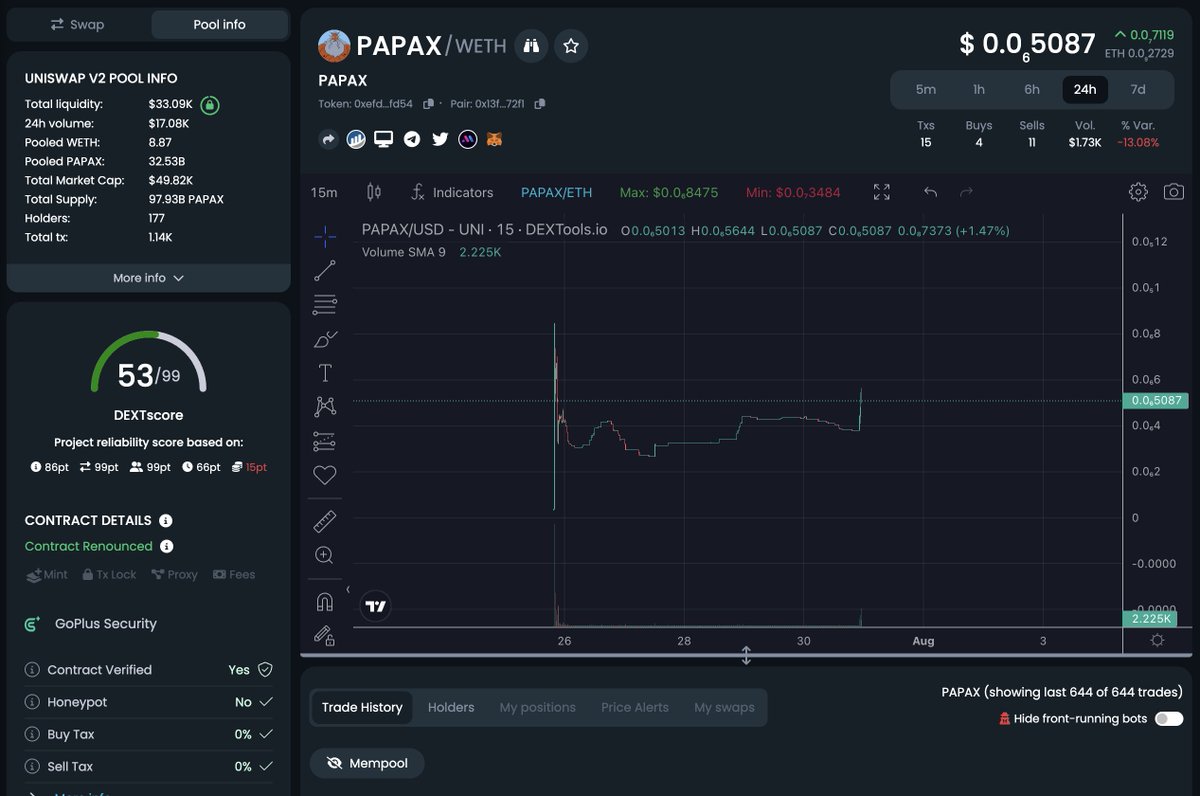Open the Trade History tab
This screenshot has width=1200, height=796.
[x=362, y=707]
